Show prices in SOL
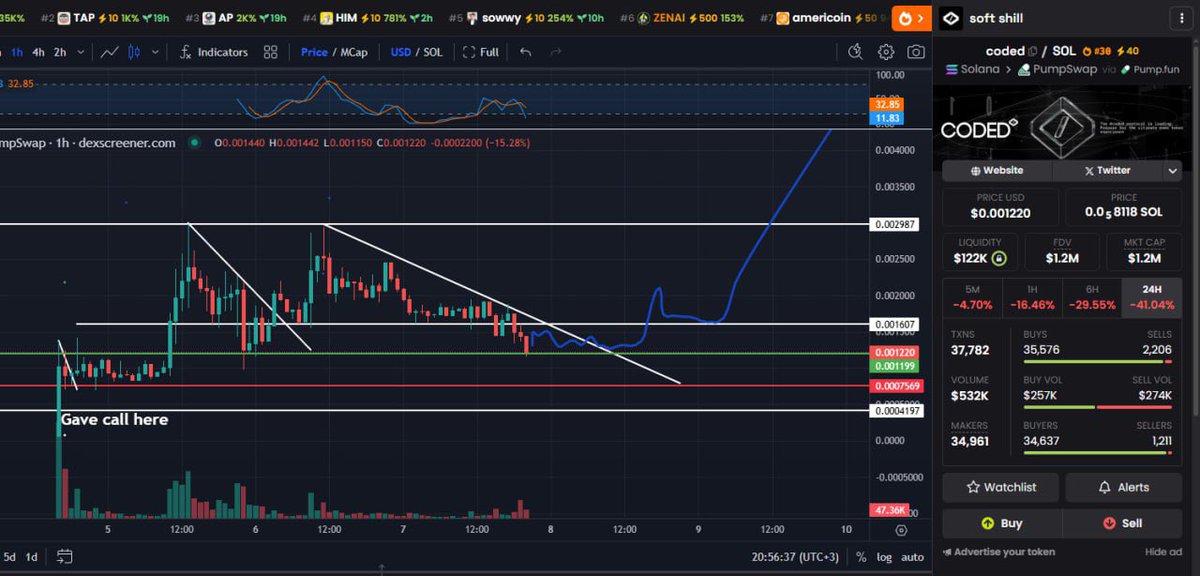 (x=434, y=52)
